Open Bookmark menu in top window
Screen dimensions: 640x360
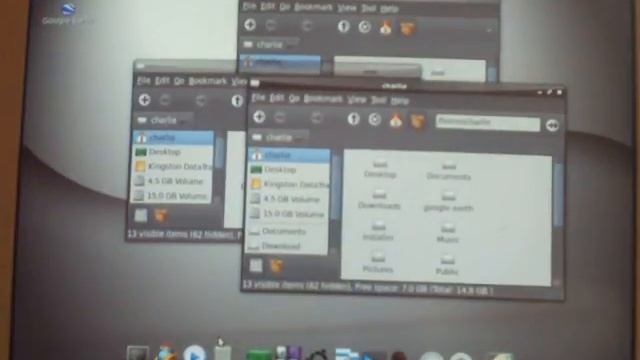pos(313,7)
